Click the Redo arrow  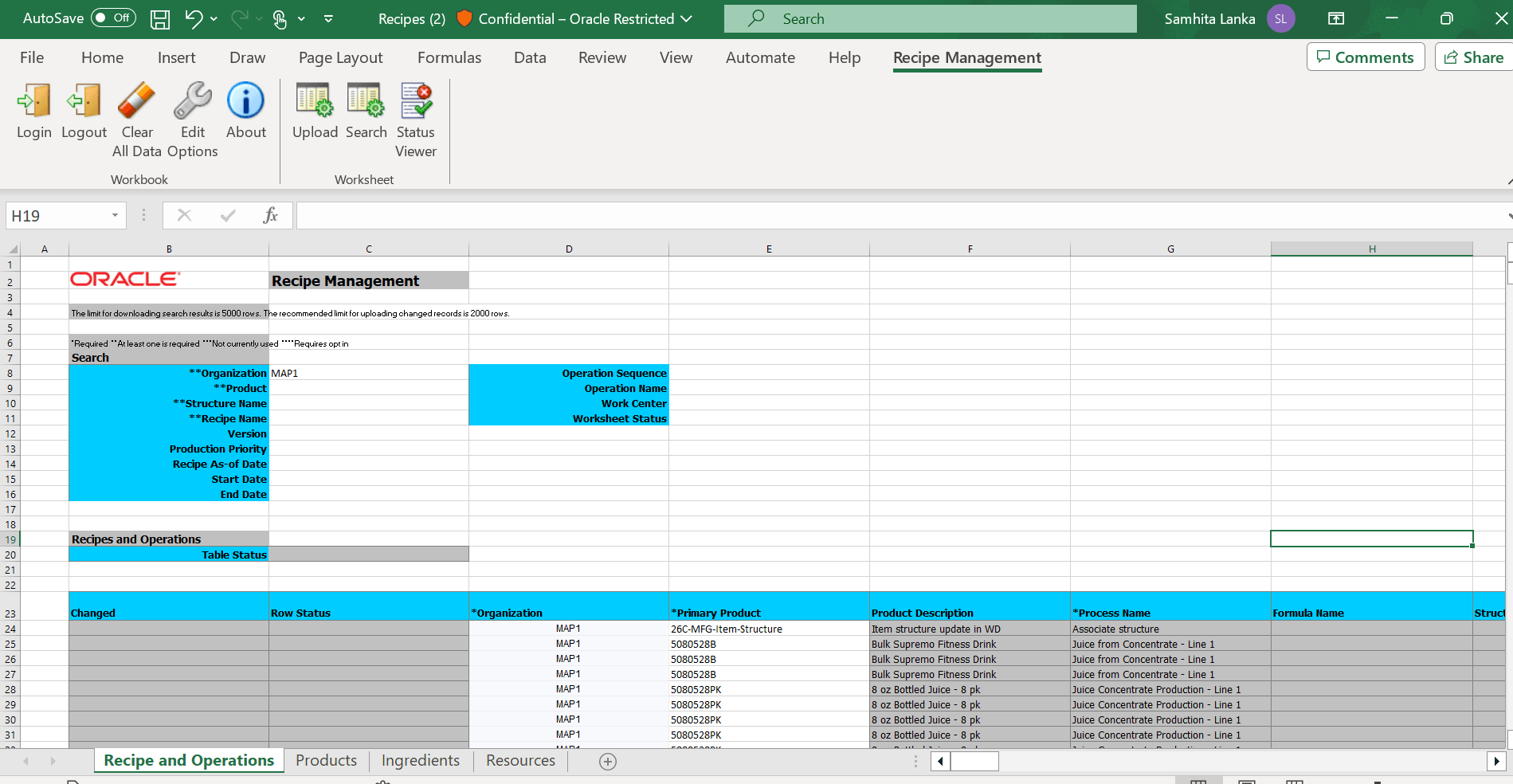[239, 18]
